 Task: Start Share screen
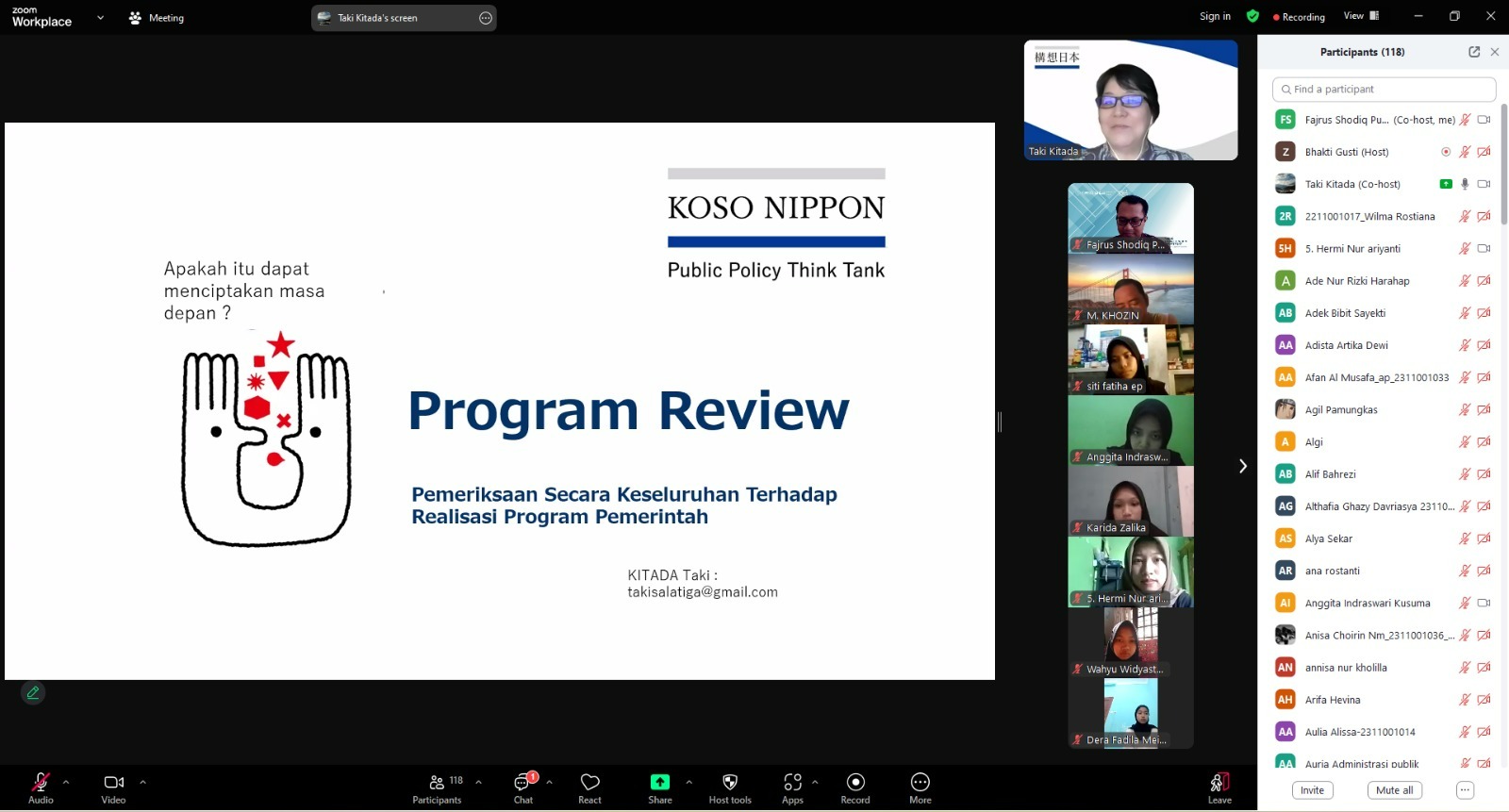pyautogui.click(x=660, y=787)
